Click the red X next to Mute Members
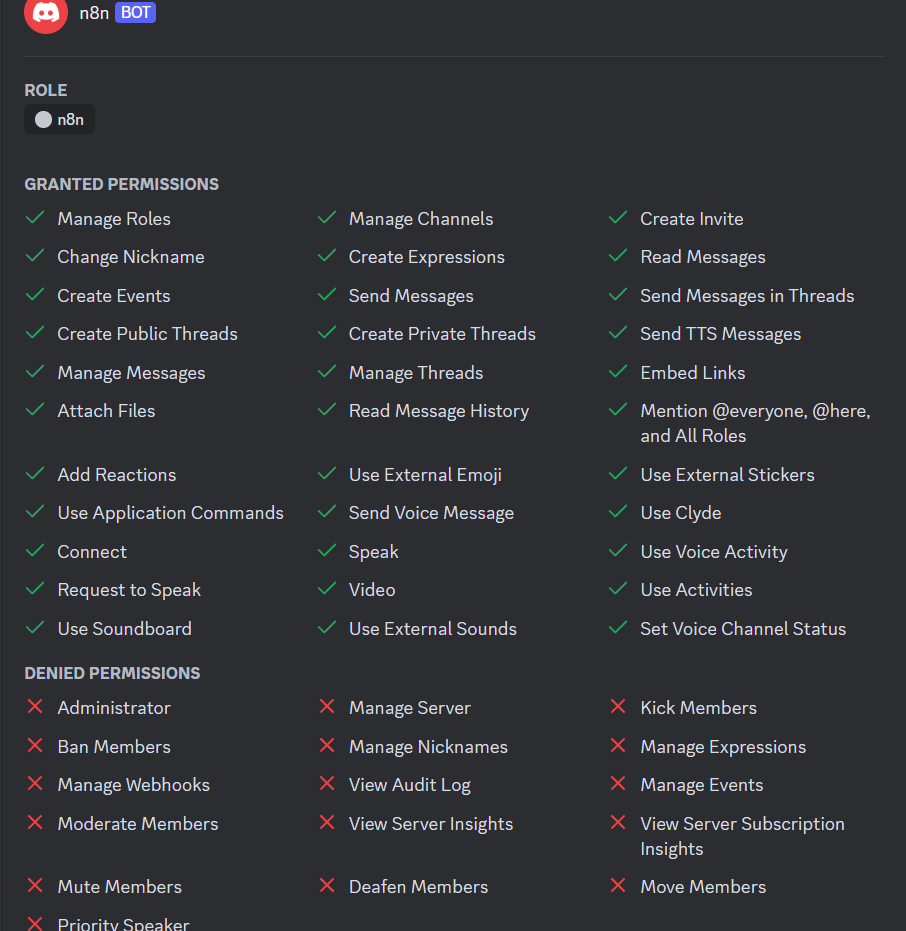 35,886
